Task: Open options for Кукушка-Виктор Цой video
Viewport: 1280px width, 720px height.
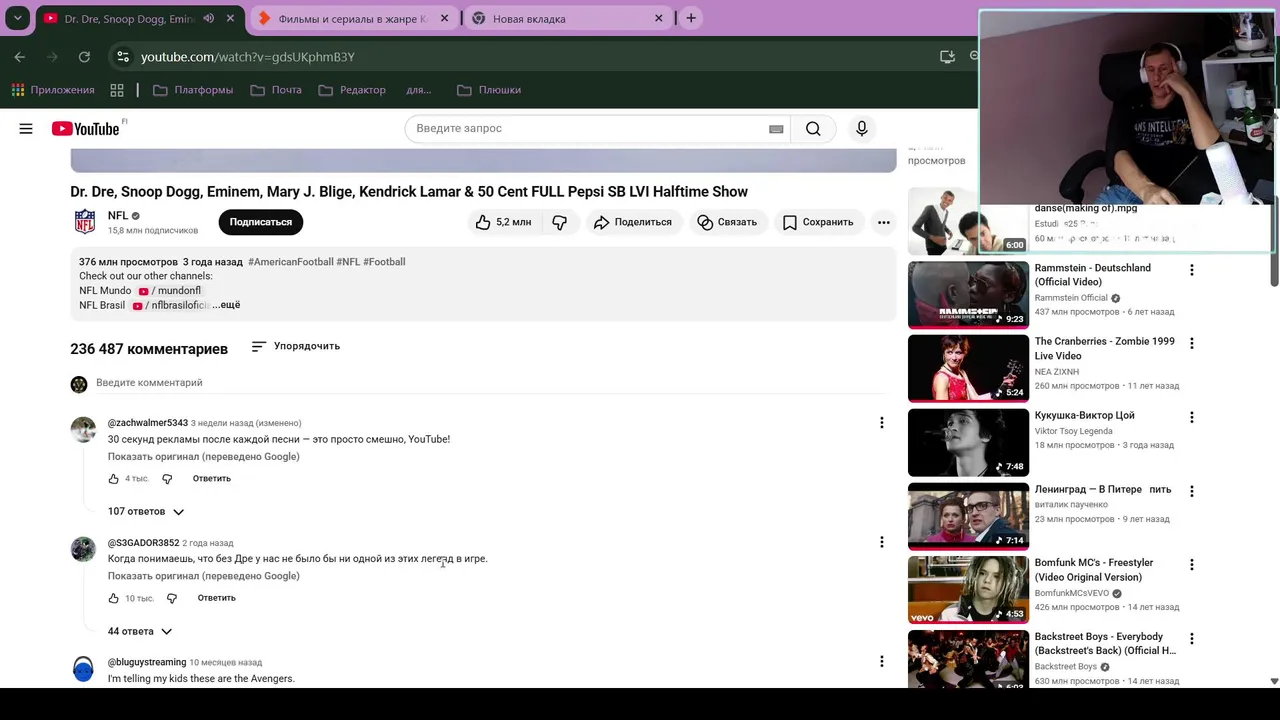Action: click(1191, 417)
